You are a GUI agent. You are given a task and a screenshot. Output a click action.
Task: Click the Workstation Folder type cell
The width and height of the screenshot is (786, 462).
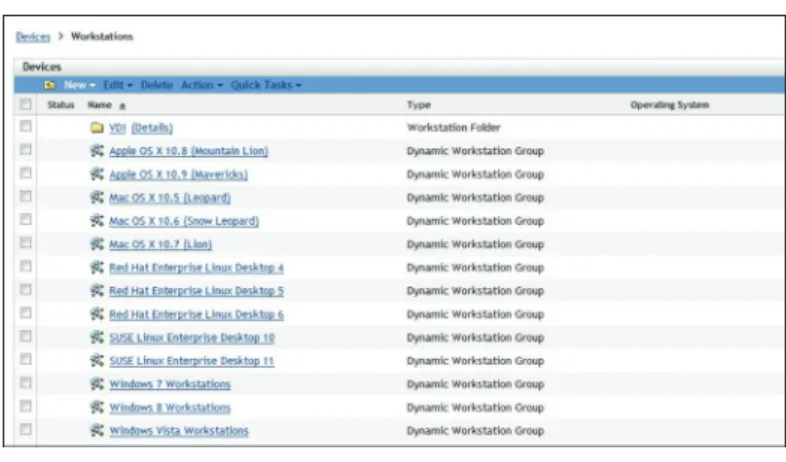[454, 127]
